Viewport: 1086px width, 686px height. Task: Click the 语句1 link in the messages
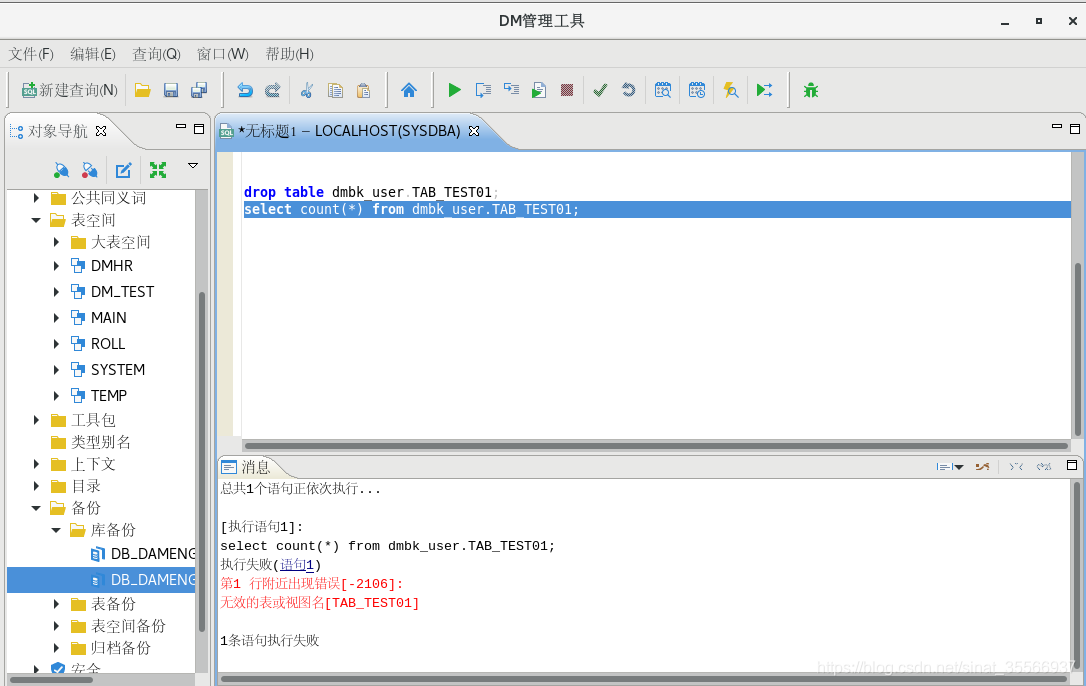[297, 565]
